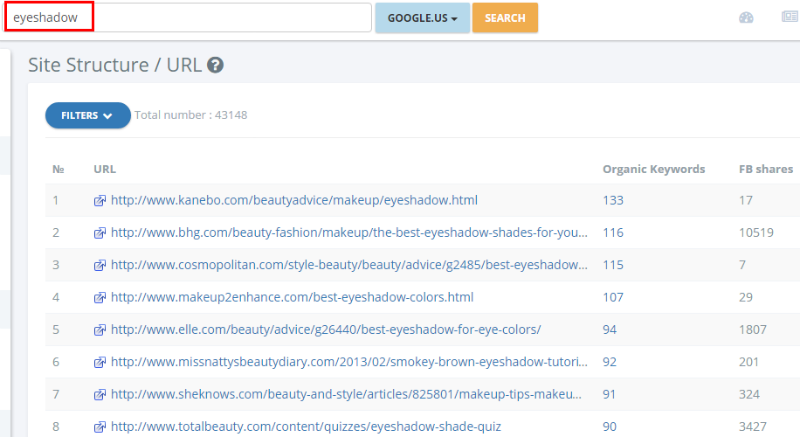Click external link icon for makeup2enhance.com row
Image resolution: width=800 pixels, height=437 pixels.
(100, 298)
